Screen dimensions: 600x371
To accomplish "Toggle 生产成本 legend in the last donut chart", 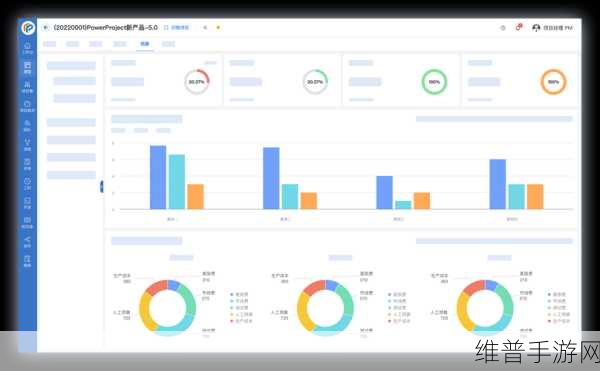I will pos(559,321).
